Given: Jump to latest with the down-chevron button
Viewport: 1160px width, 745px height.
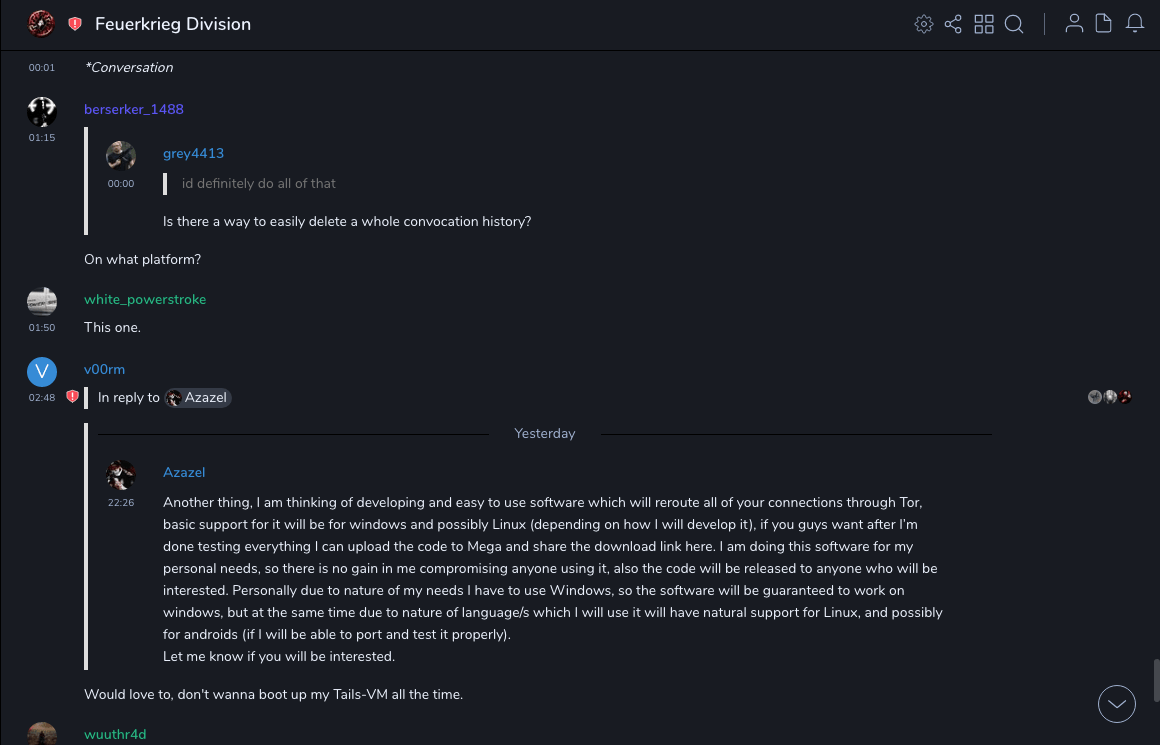Looking at the screenshot, I should click(x=1117, y=704).
